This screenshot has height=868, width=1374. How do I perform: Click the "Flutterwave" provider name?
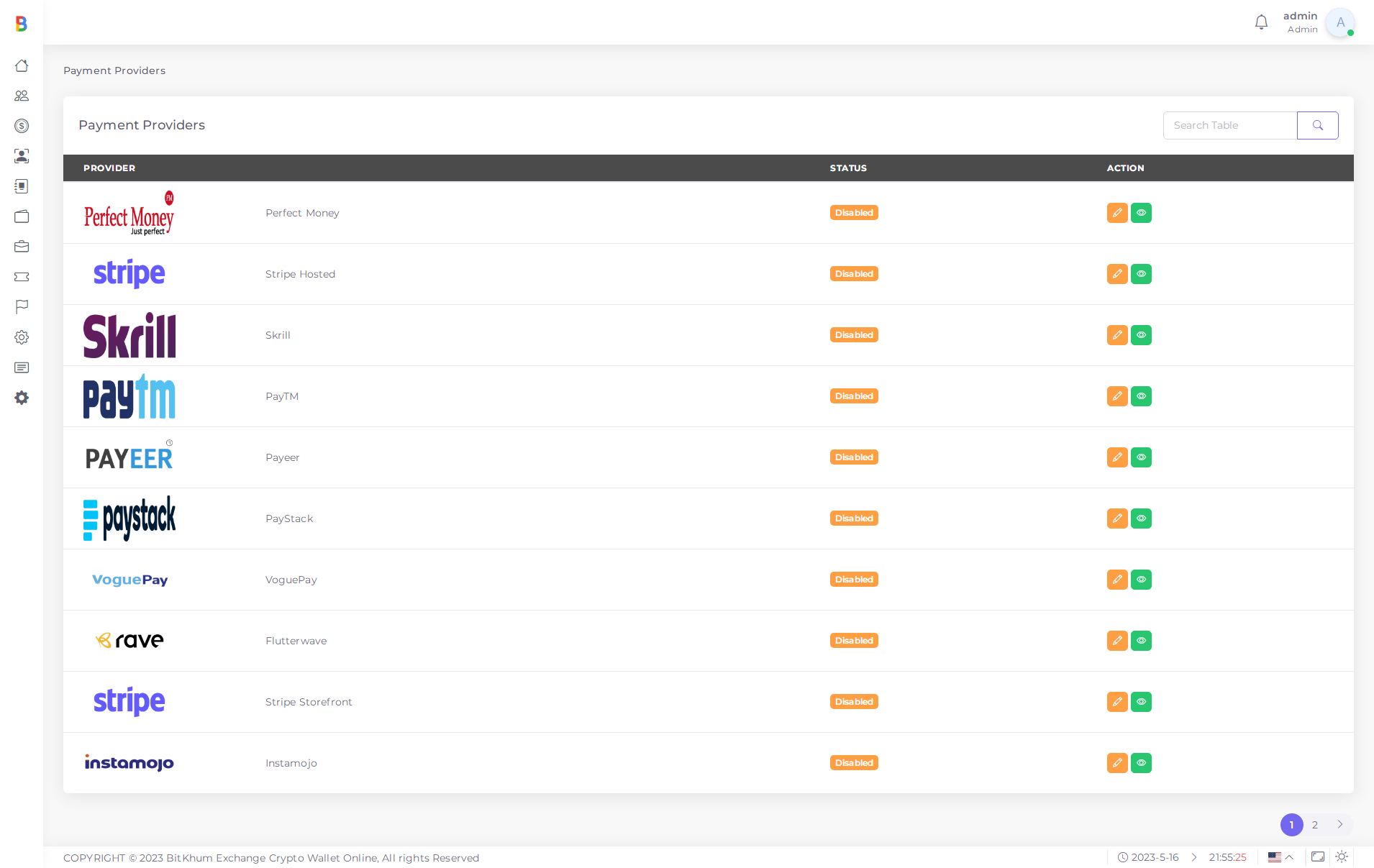[x=296, y=641]
